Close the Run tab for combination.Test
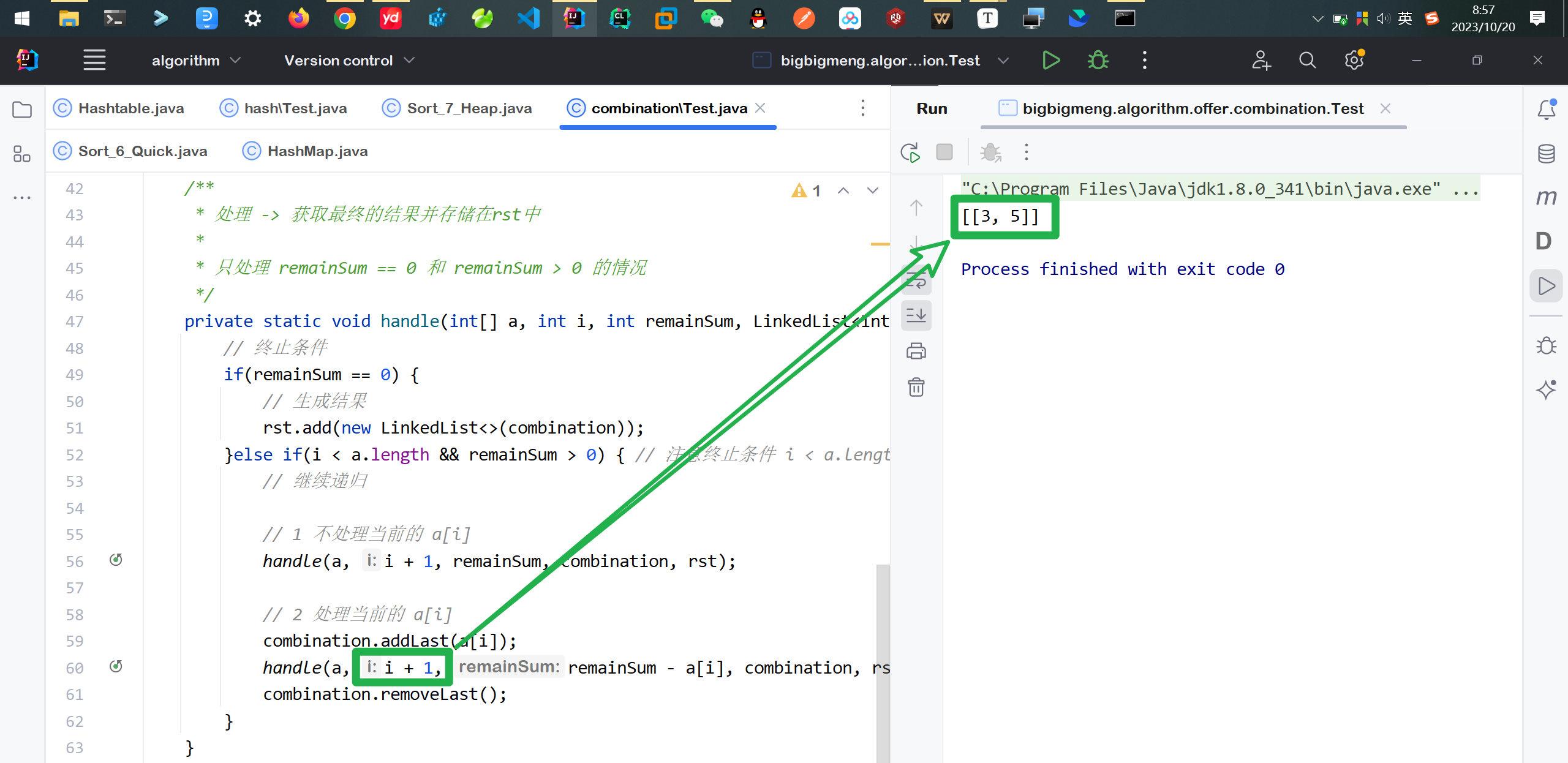The height and width of the screenshot is (763, 1568). 1385,108
